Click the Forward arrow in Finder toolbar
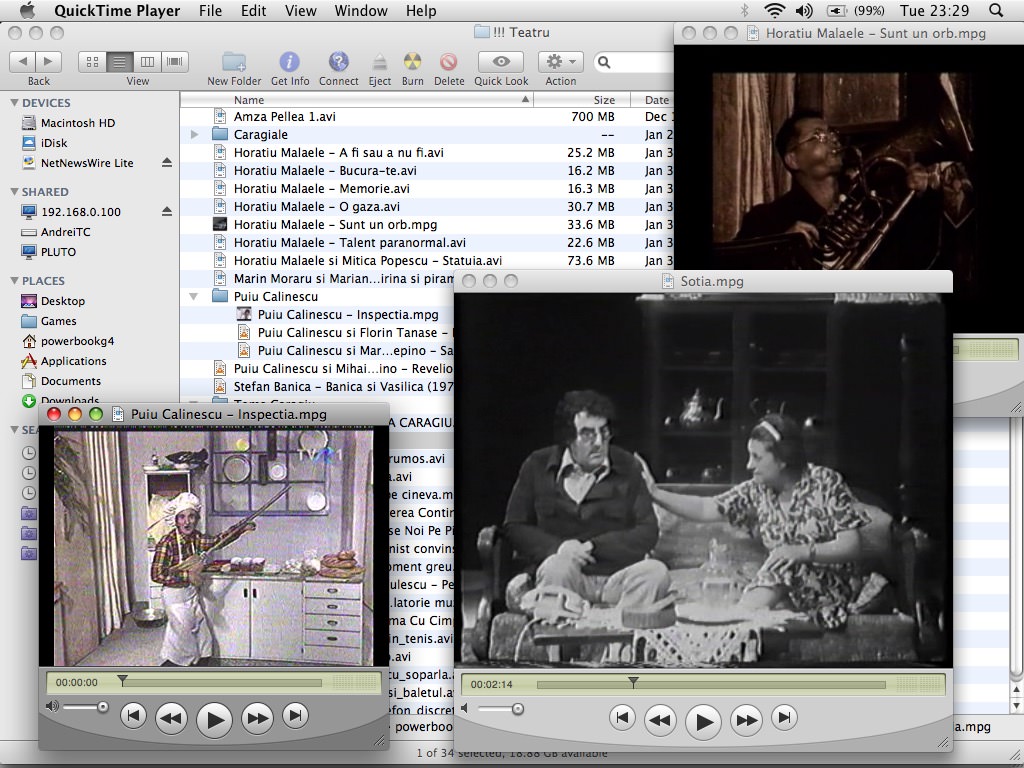Image resolution: width=1024 pixels, height=768 pixels. click(49, 61)
